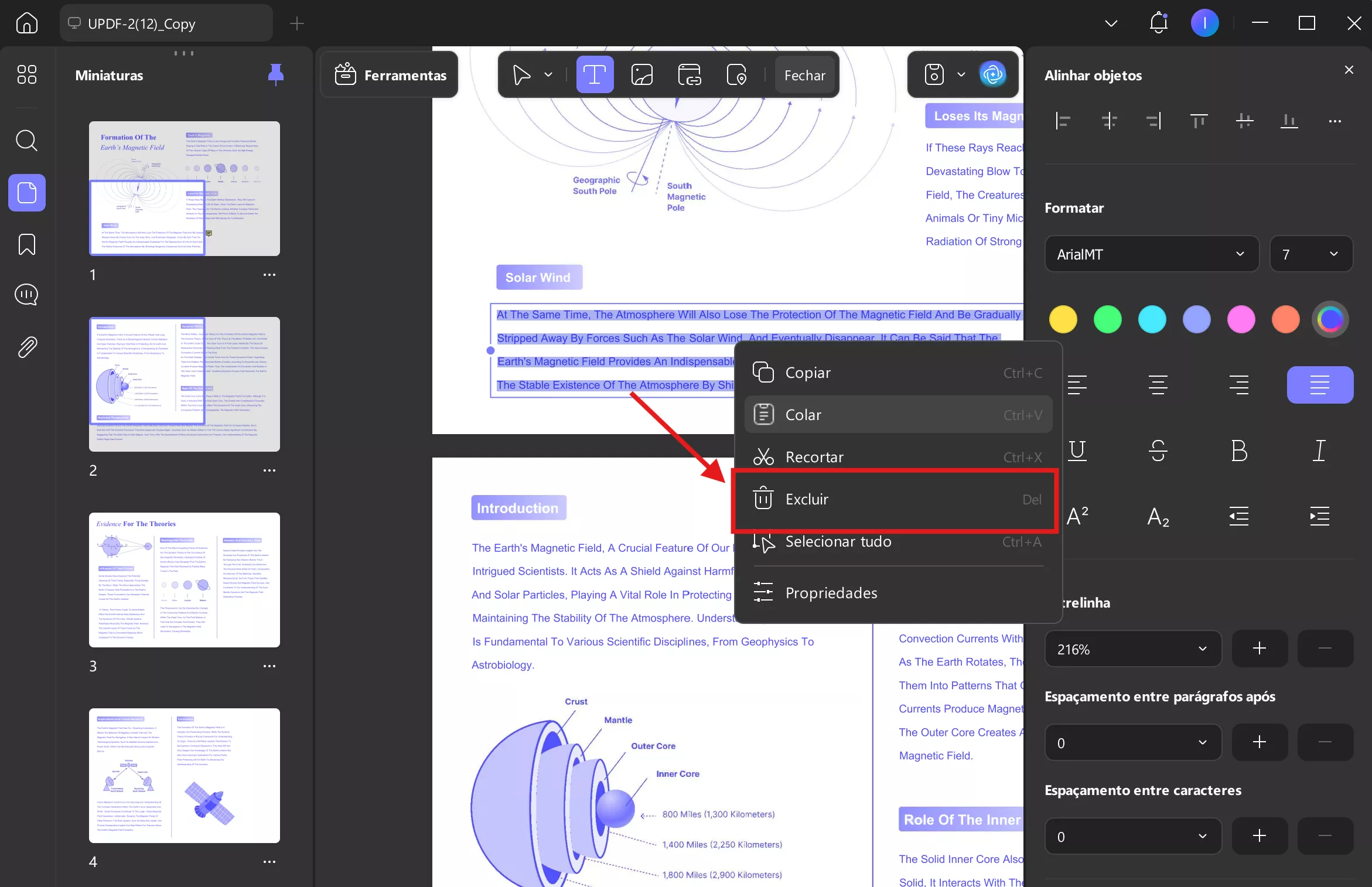Expand the font size 7 dropdown
This screenshot has height=887, width=1372.
[x=1310, y=254]
